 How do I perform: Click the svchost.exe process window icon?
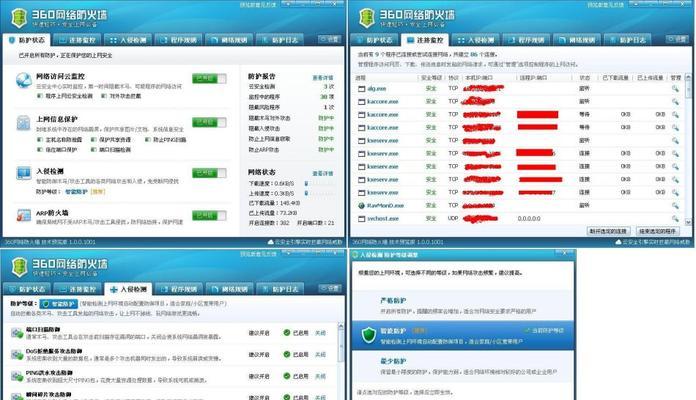coord(362,218)
